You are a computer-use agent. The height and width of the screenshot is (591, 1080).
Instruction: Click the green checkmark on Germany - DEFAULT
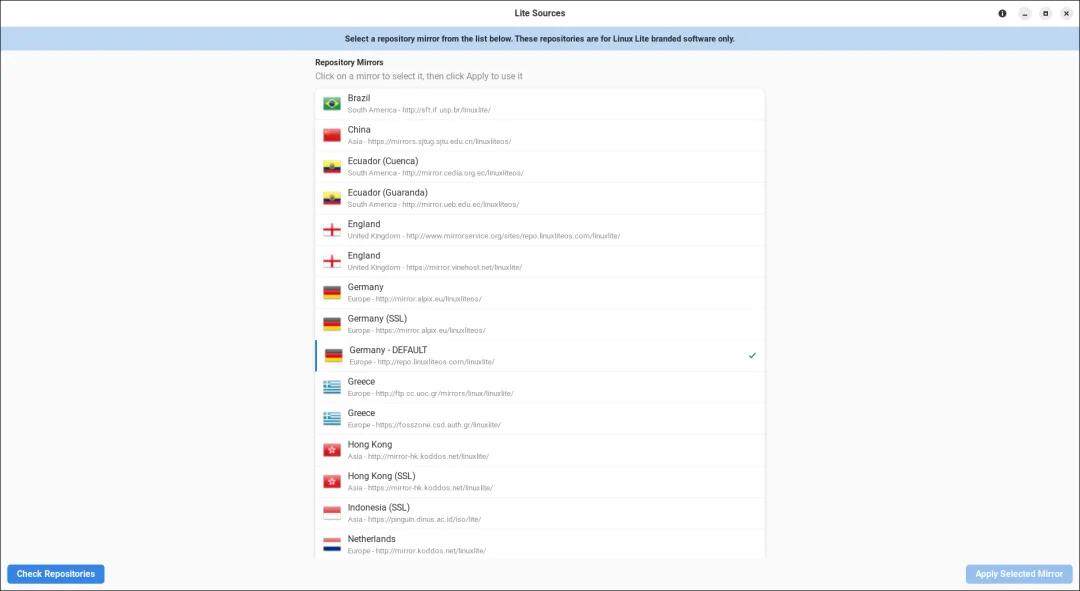pos(752,355)
